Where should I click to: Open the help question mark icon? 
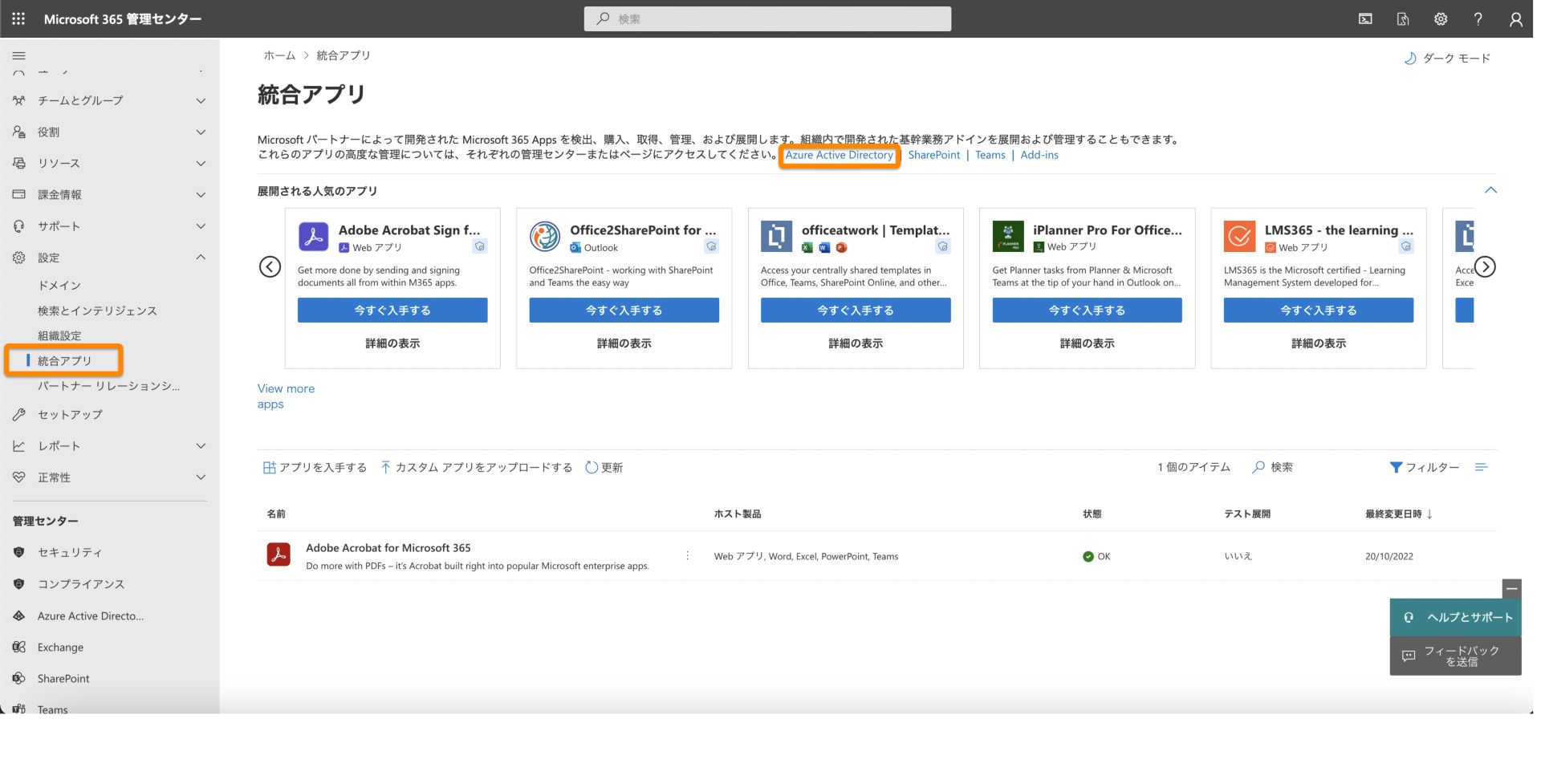1478,19
